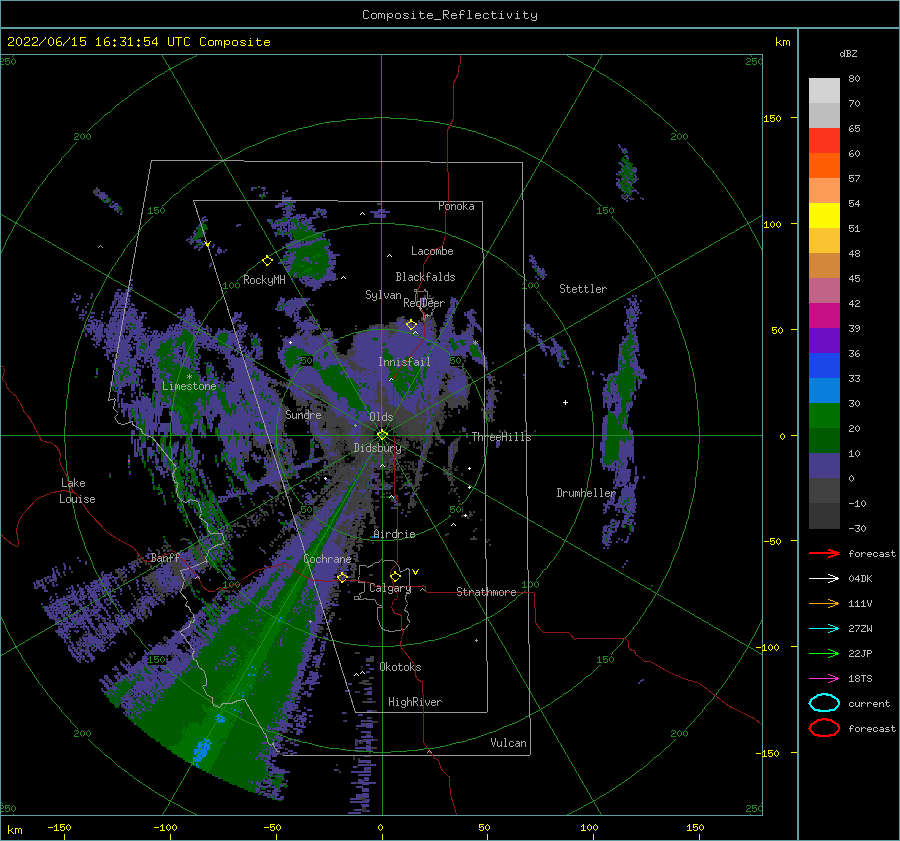Click the Lake Louise label
This screenshot has width=900, height=841.
pos(77,491)
